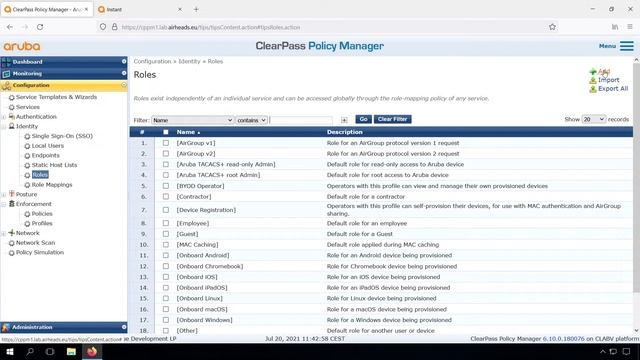Open the filter Name field dropdown
The width and height of the screenshot is (640, 360).
193,120
